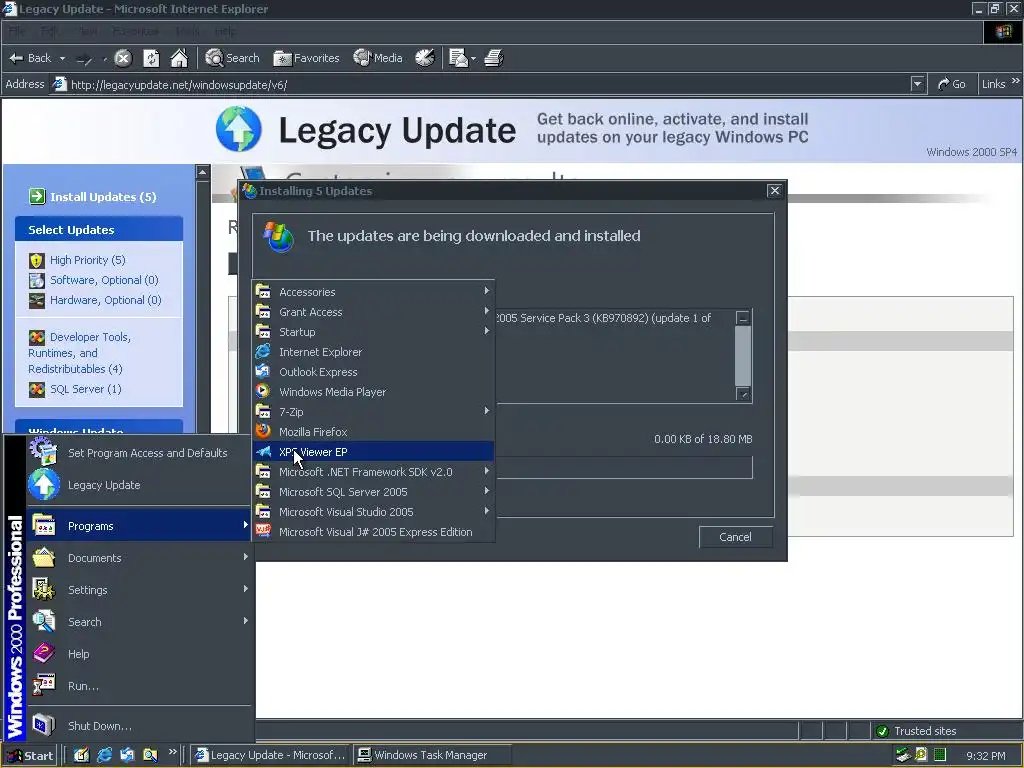Select Hardware, Optional (0) category
The image size is (1024, 768).
pos(106,300)
